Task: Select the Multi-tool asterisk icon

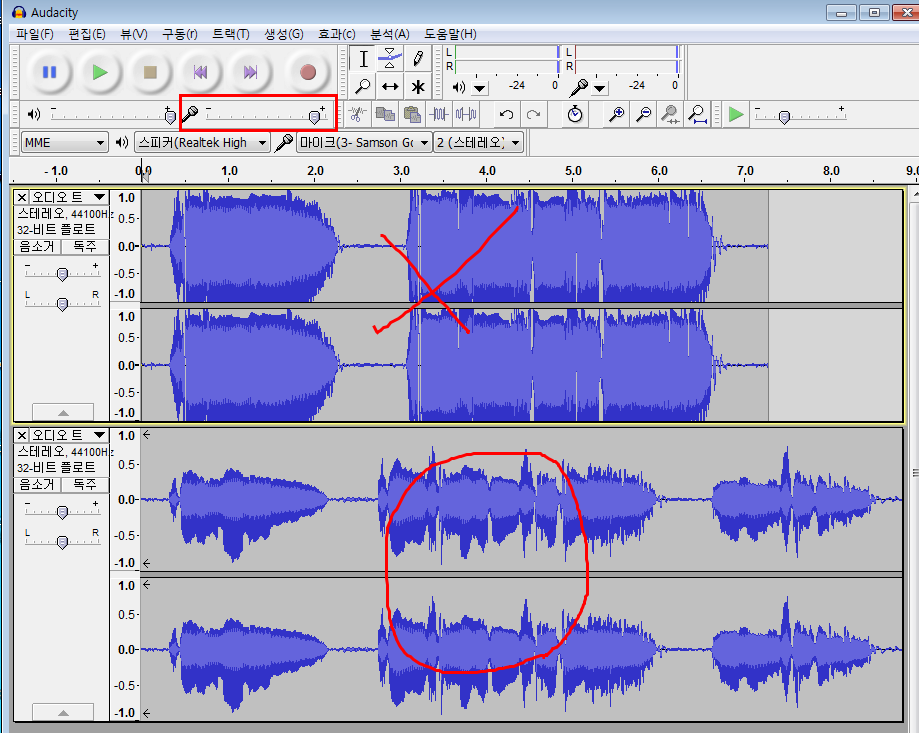Action: (417, 87)
